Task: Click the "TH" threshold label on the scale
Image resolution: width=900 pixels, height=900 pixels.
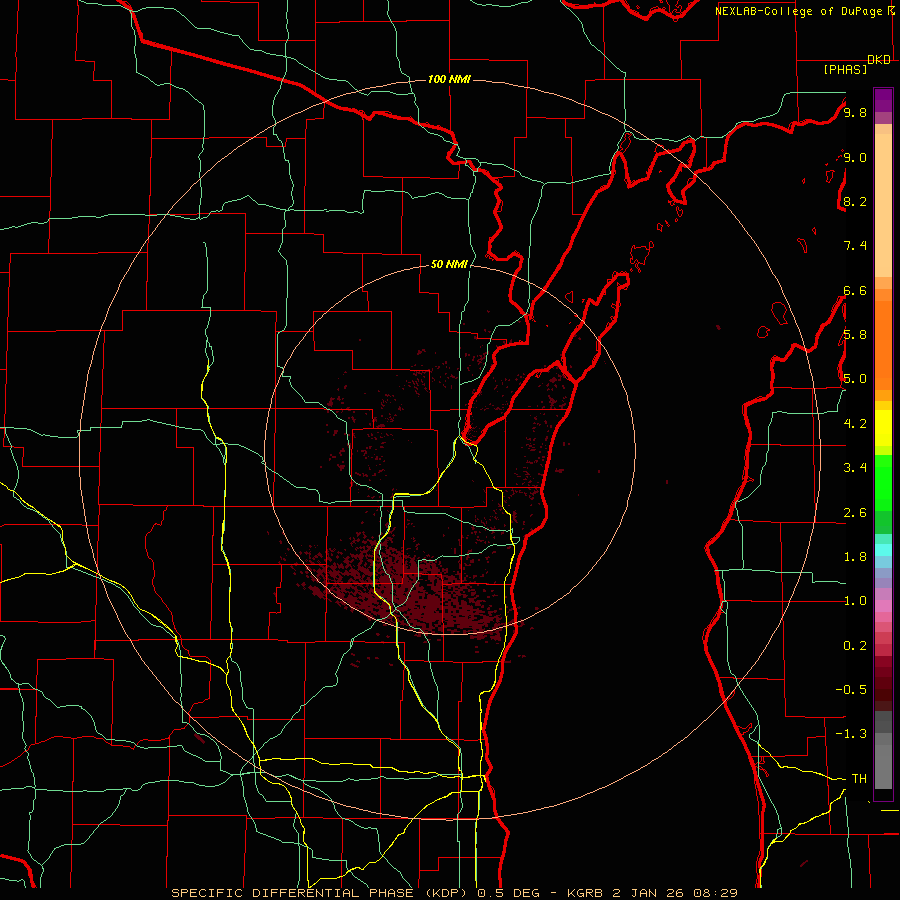Action: point(859,779)
